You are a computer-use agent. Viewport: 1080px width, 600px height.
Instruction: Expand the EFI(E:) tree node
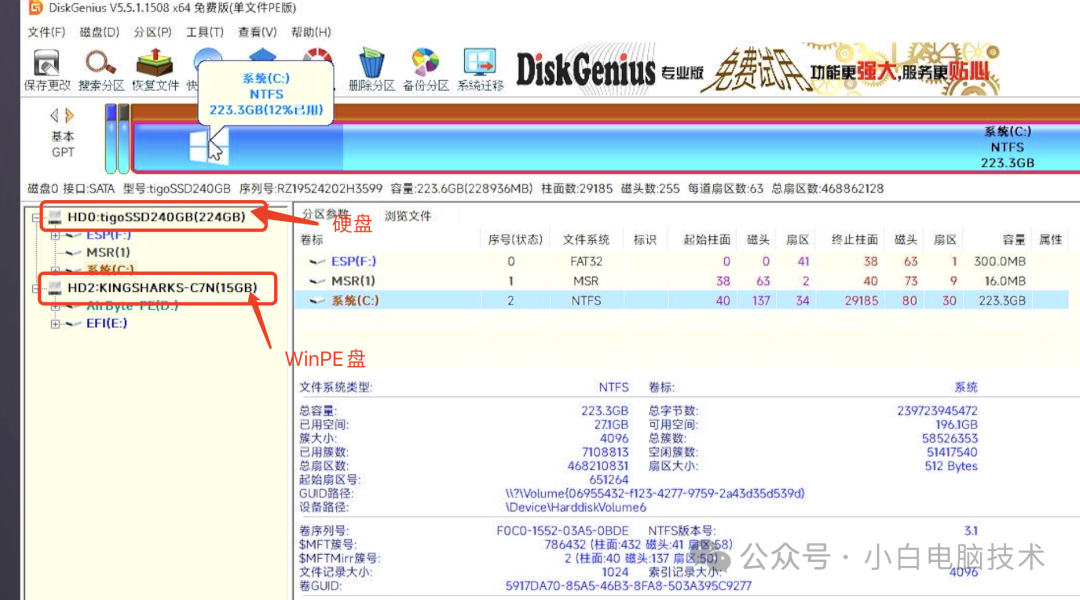[55, 323]
